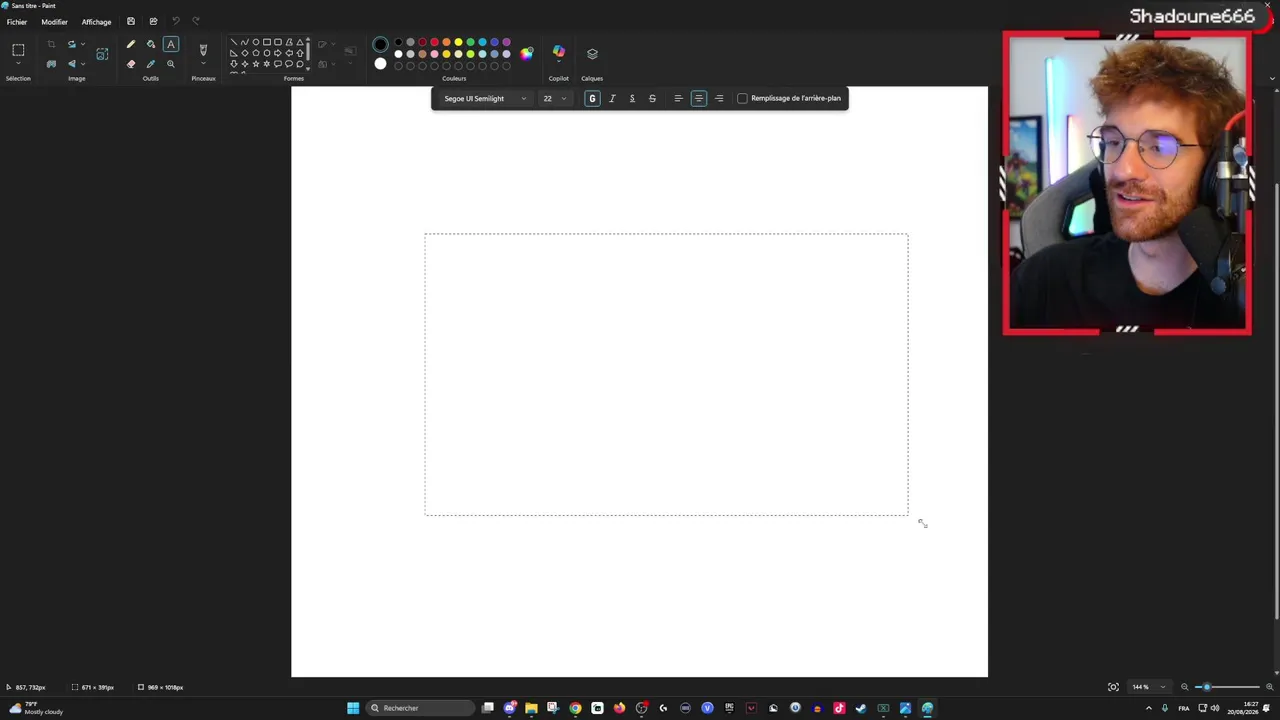
Task: Select the secondary color white circle
Action: [380, 64]
